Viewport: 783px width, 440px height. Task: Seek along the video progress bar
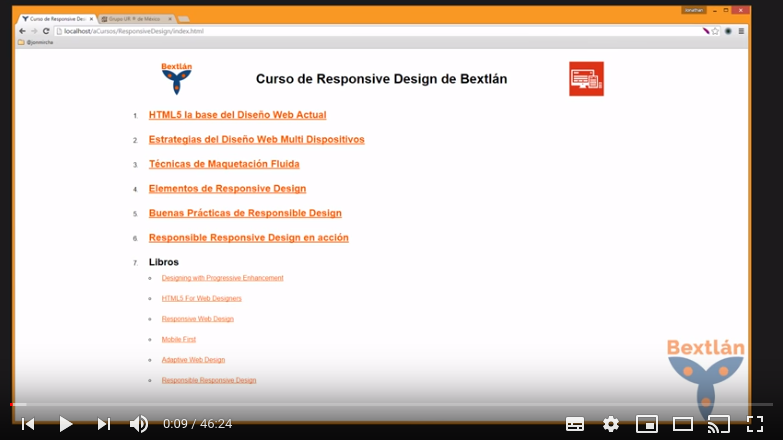point(392,404)
